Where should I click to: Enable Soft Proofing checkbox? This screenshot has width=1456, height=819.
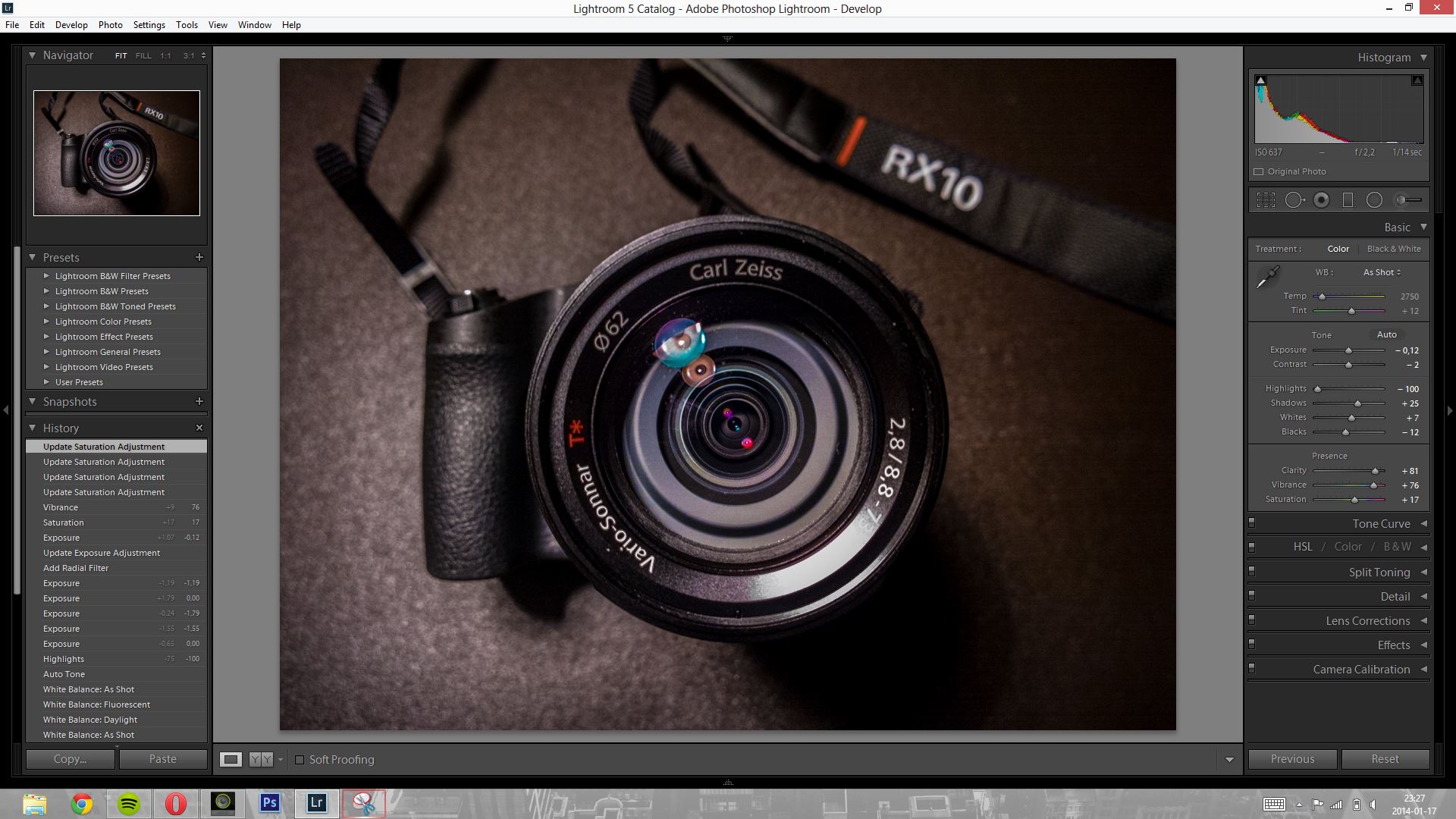(x=300, y=760)
